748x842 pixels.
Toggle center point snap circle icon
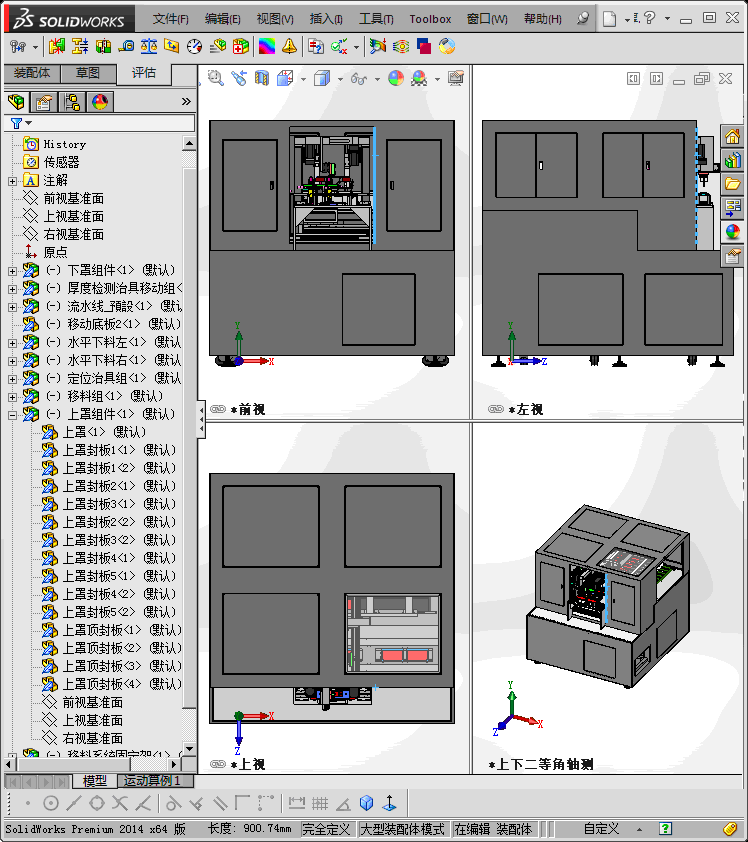tap(51, 803)
